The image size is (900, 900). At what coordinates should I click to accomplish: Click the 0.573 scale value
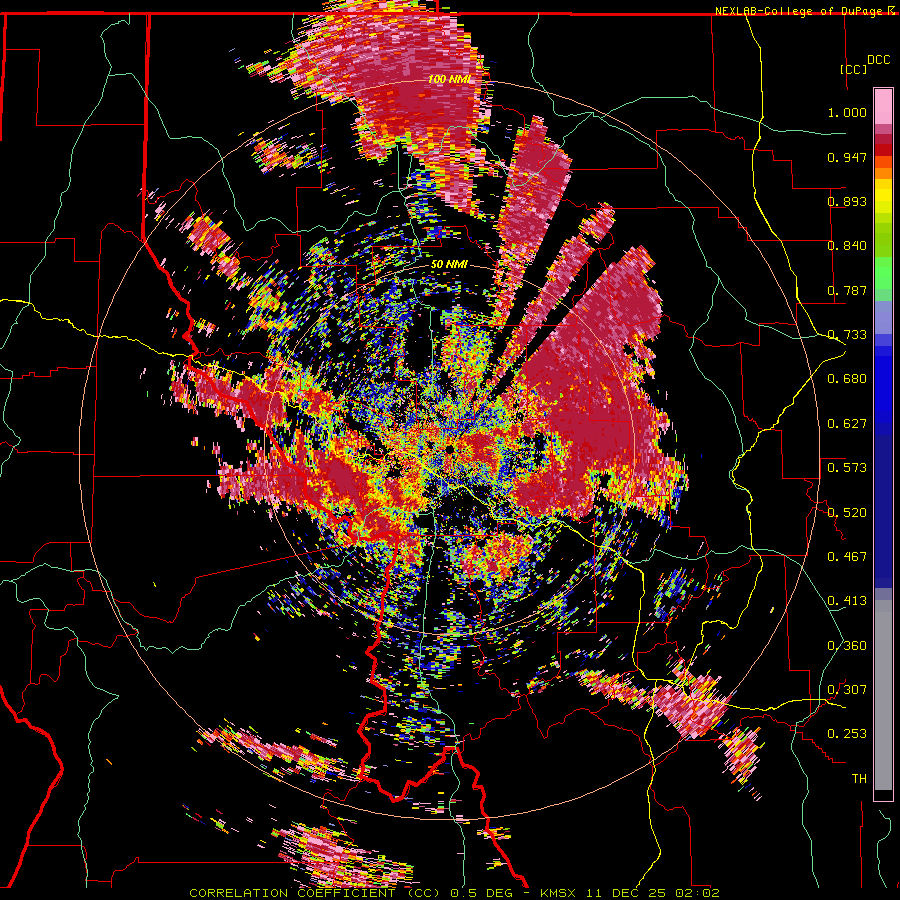(x=847, y=468)
